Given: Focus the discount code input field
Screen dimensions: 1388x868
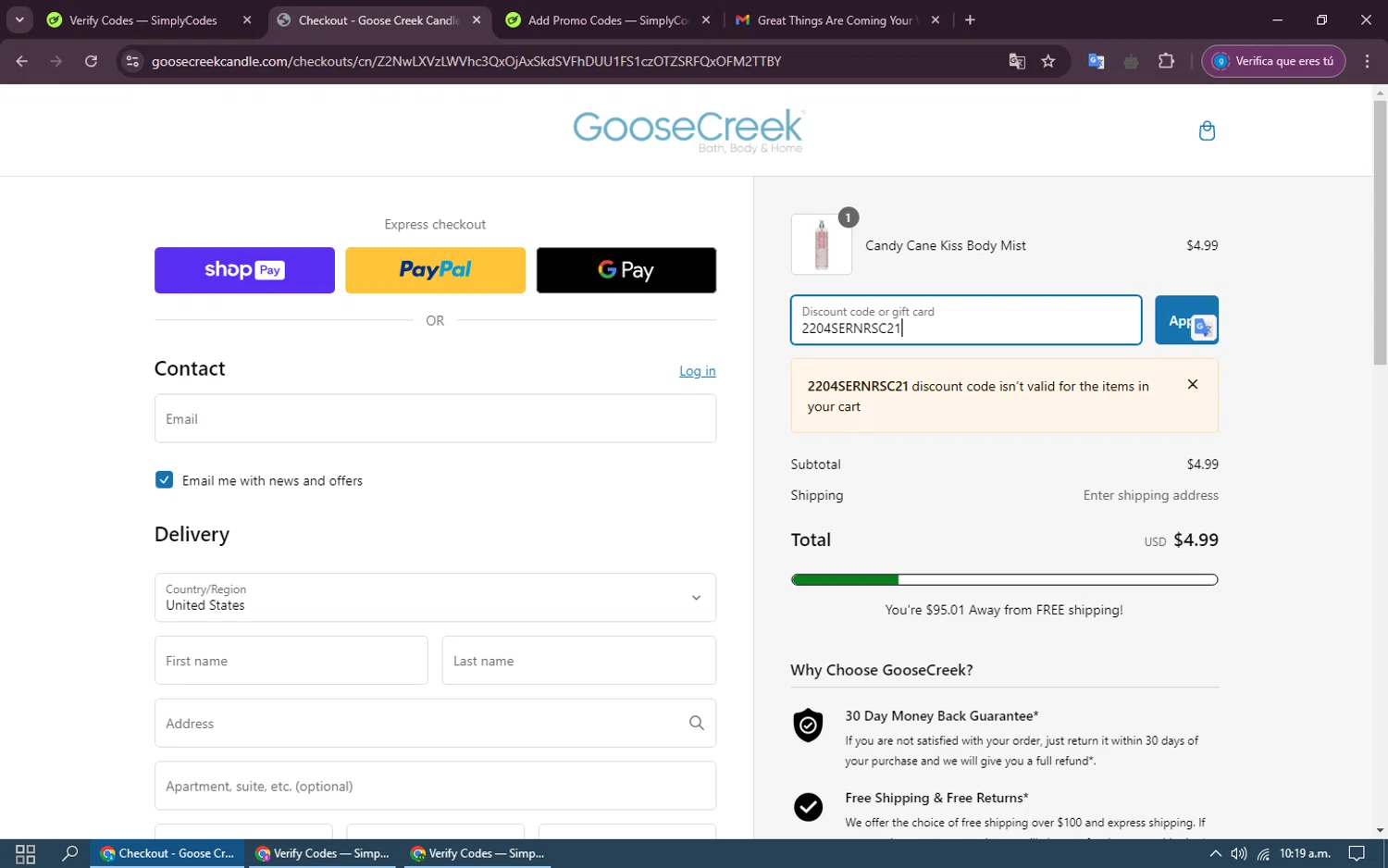Looking at the screenshot, I should pyautogui.click(x=966, y=320).
